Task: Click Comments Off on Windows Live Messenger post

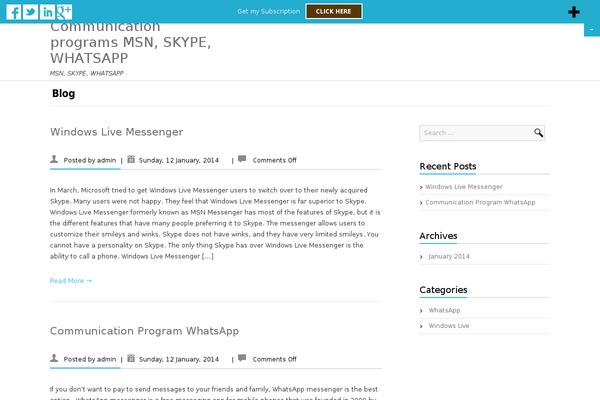Action: coord(274,160)
